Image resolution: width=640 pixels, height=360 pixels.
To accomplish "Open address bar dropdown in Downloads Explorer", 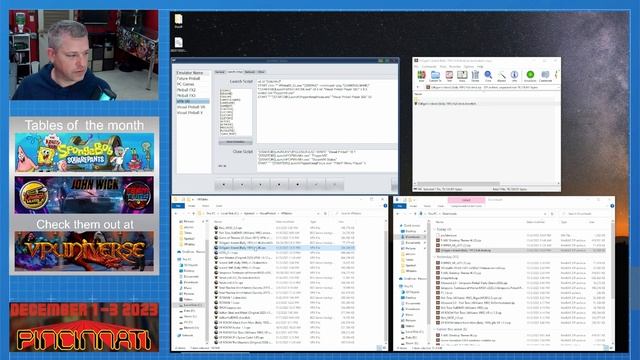I will [x=546, y=213].
